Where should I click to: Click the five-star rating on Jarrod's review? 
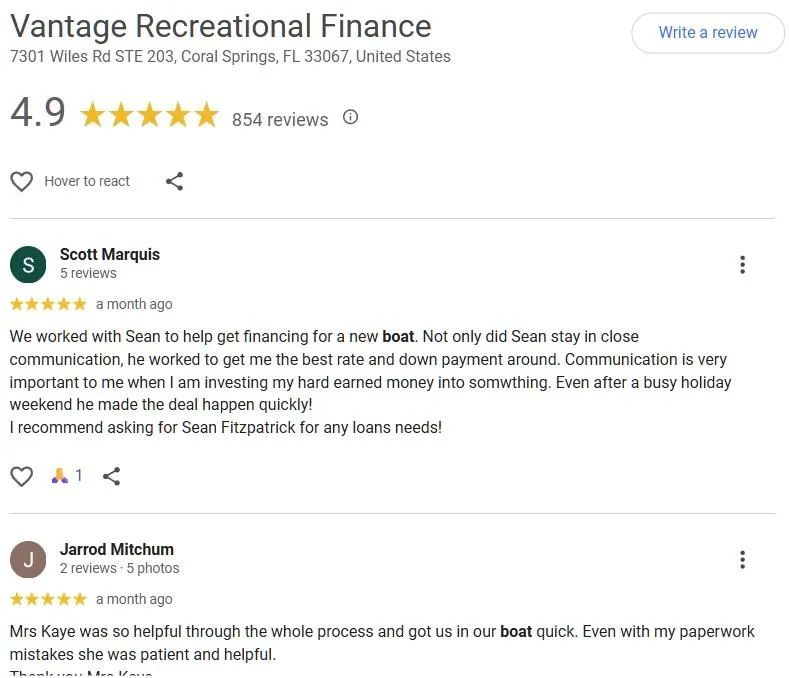point(48,599)
